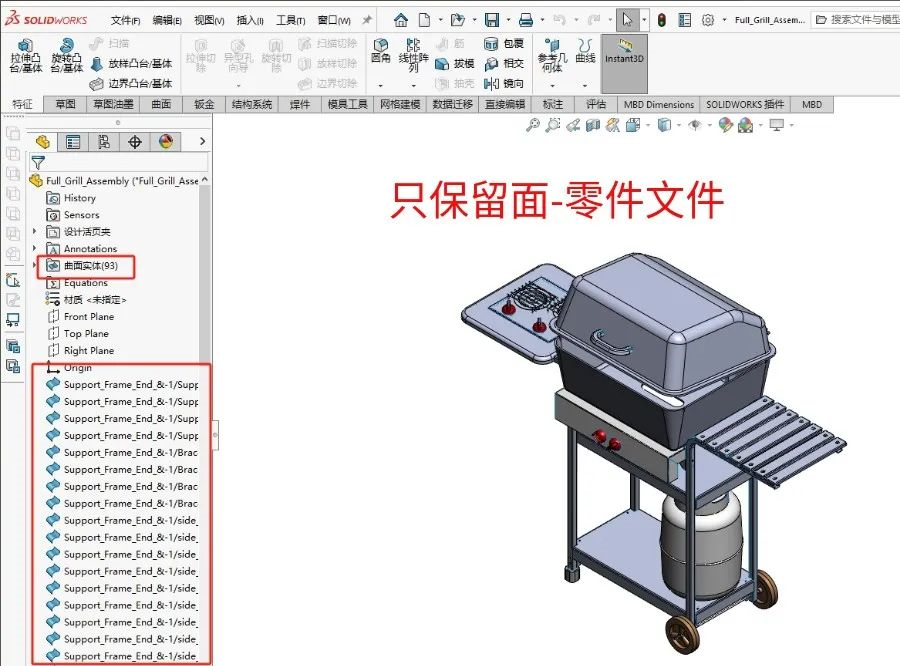Image resolution: width=900 pixels, height=666 pixels.
Task: Open the 插入 (Insert) menu
Action: (x=250, y=20)
